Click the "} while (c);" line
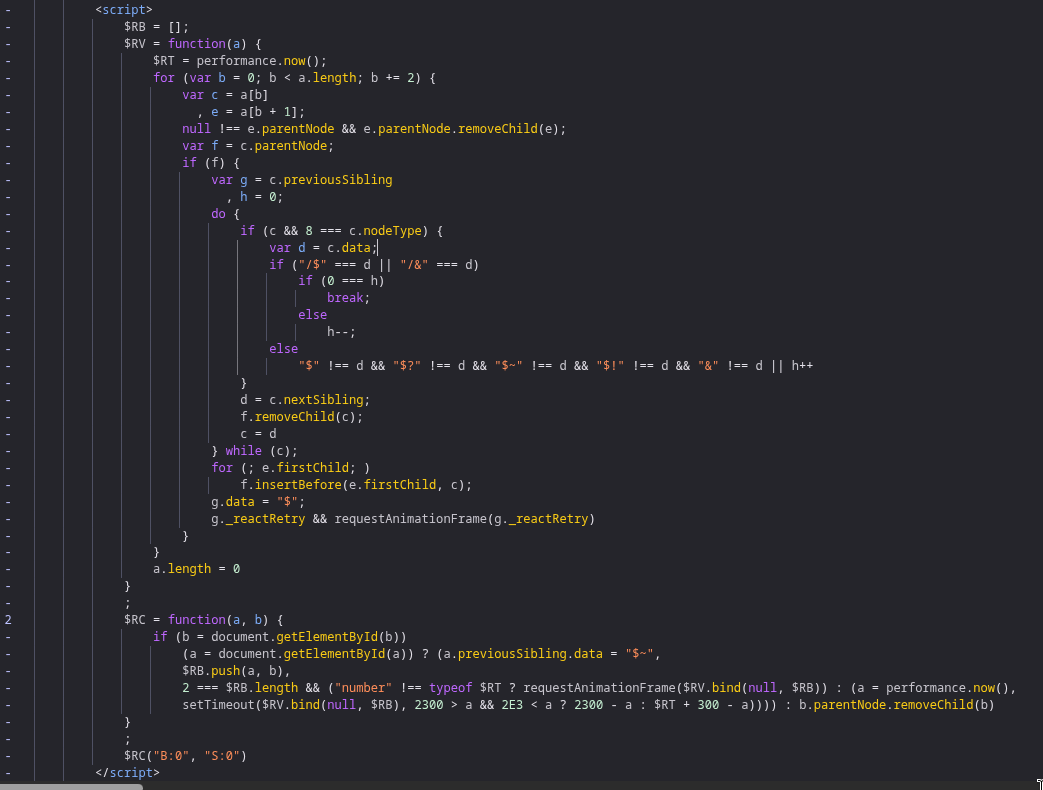 tap(254, 451)
